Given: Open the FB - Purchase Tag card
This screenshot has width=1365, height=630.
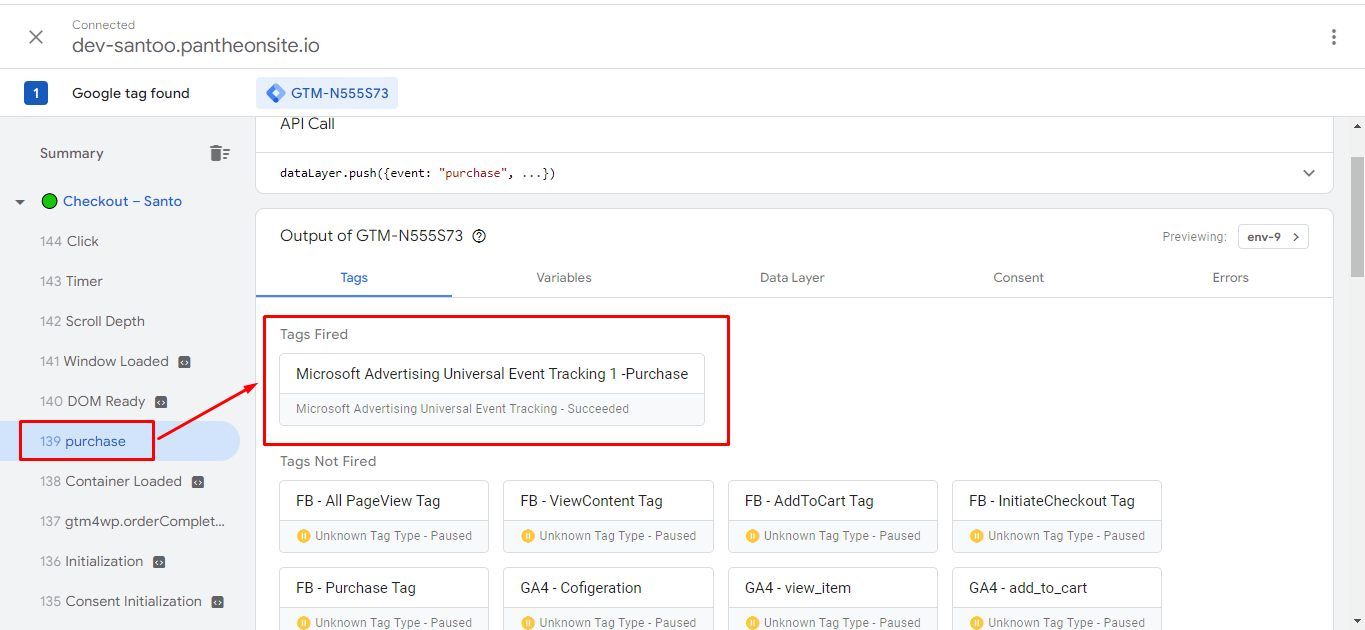Looking at the screenshot, I should (384, 599).
